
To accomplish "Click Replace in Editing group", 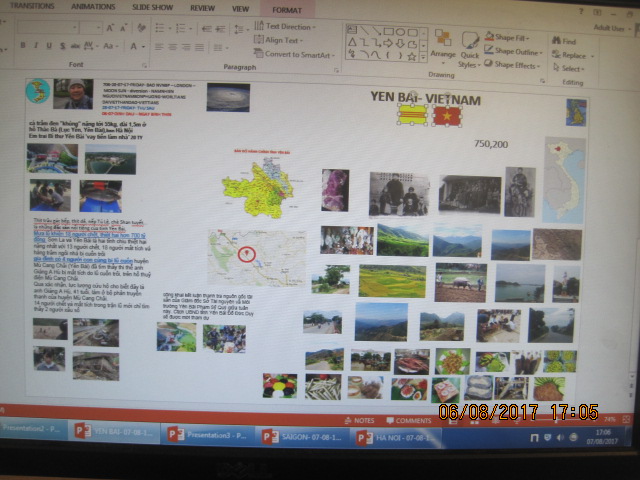I will pyautogui.click(x=573, y=55).
